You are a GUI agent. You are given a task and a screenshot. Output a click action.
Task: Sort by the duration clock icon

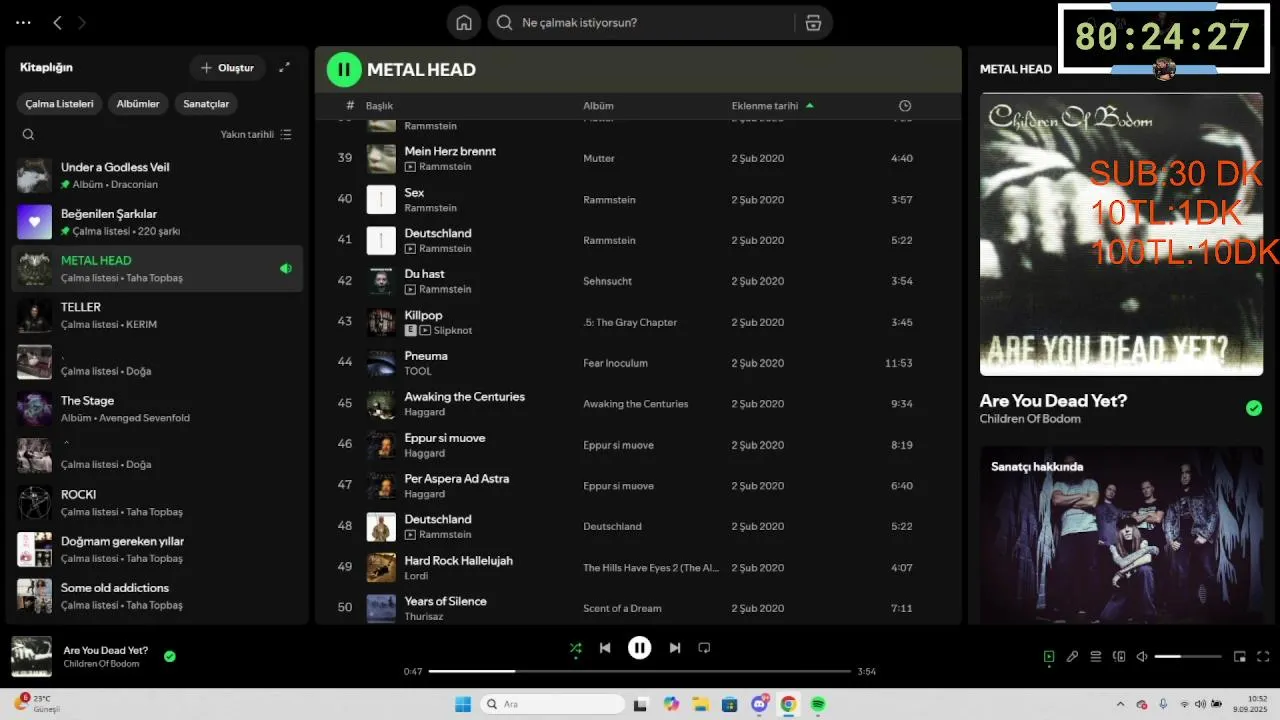click(905, 106)
